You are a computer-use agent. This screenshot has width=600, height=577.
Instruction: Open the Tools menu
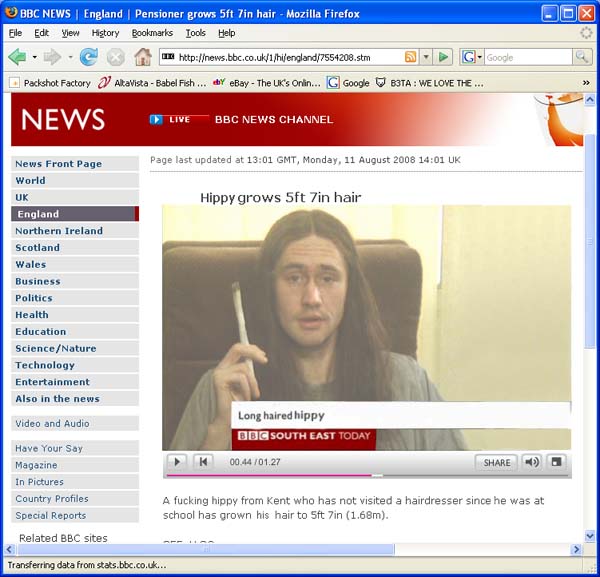[x=196, y=33]
